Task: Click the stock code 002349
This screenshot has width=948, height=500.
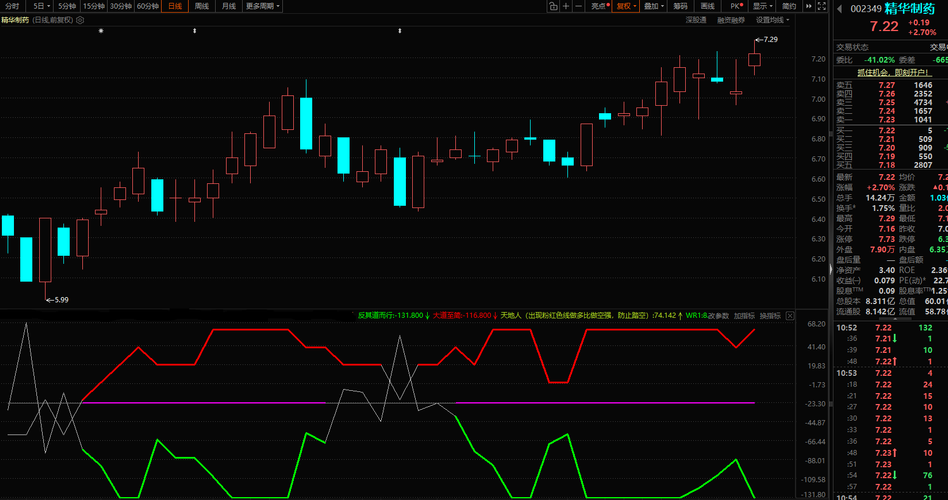Action: [x=865, y=9]
